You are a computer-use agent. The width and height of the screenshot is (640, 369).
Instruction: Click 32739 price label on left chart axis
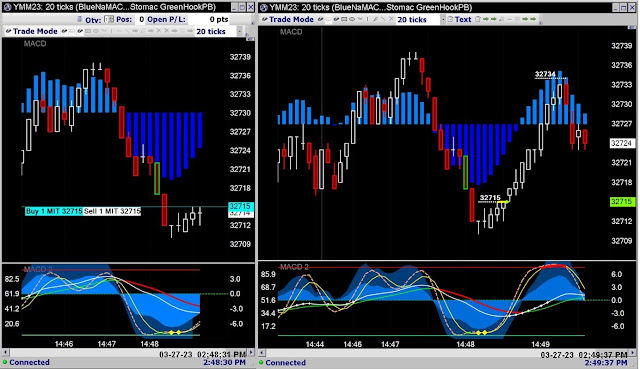(x=240, y=57)
